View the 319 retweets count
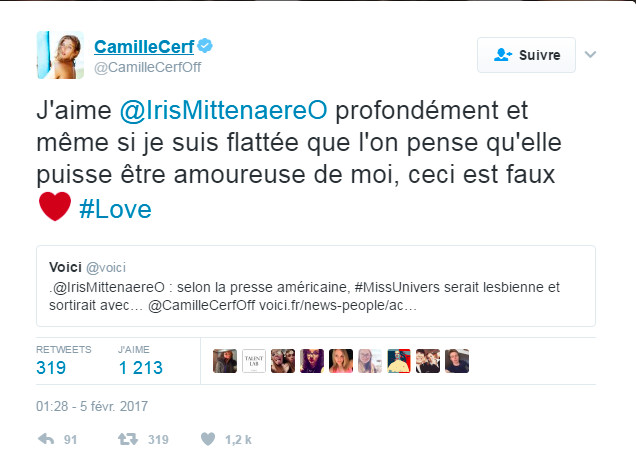The height and width of the screenshot is (457, 636). click(x=51, y=367)
